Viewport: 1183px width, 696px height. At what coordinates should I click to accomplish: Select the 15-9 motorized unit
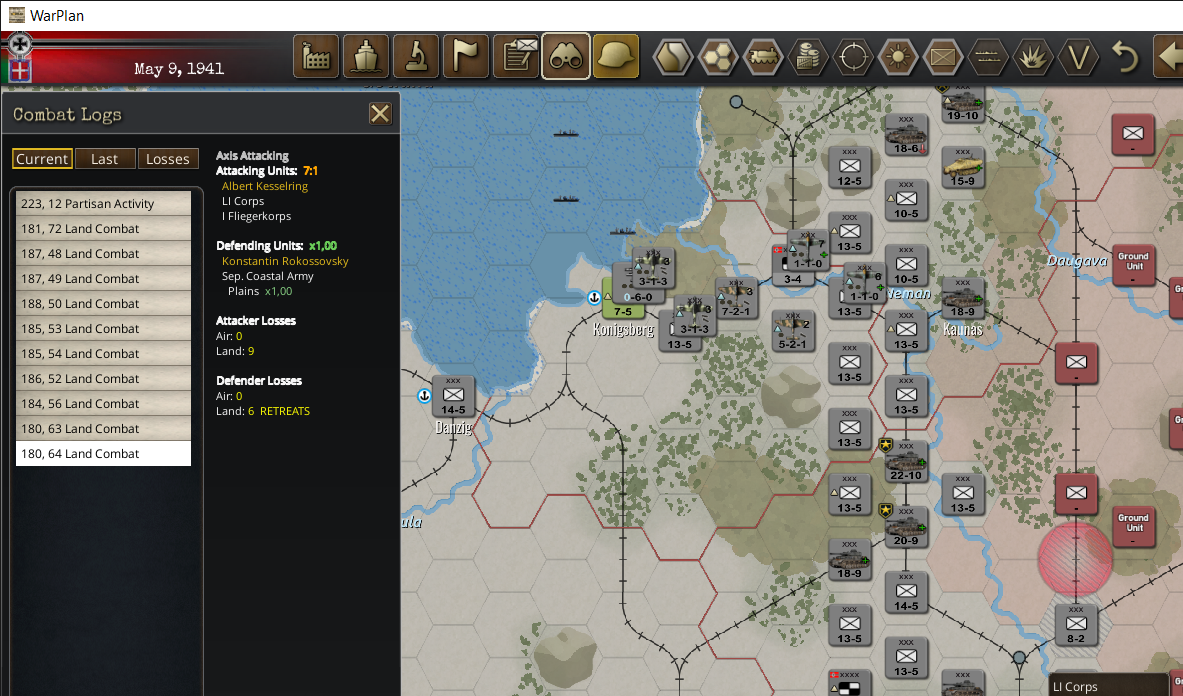pyautogui.click(x=963, y=167)
